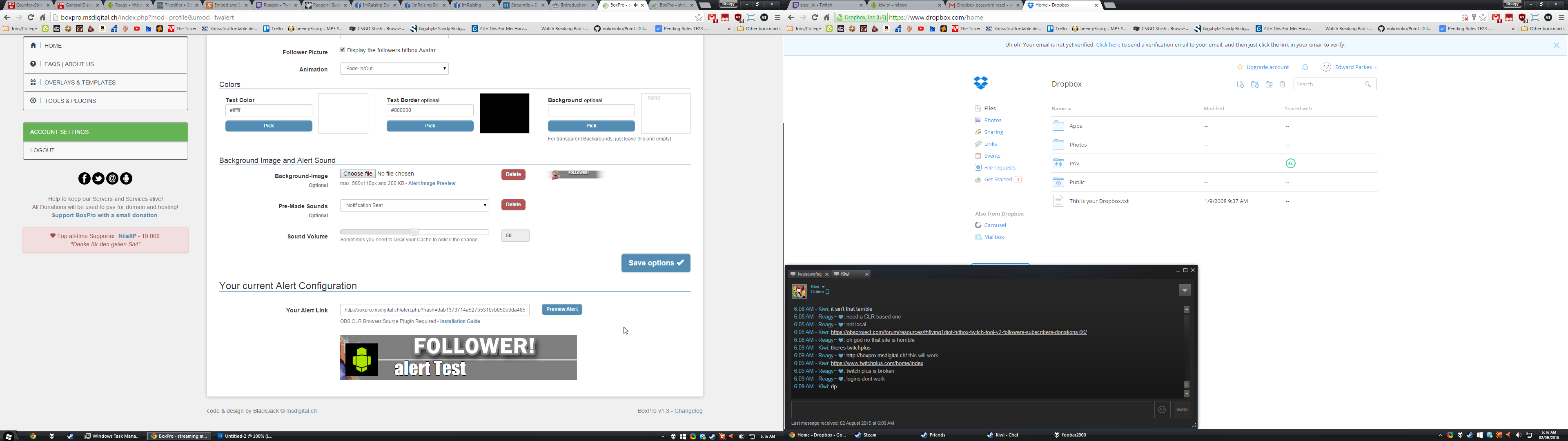
Task: Open the Priv shared folder
Action: point(1074,163)
